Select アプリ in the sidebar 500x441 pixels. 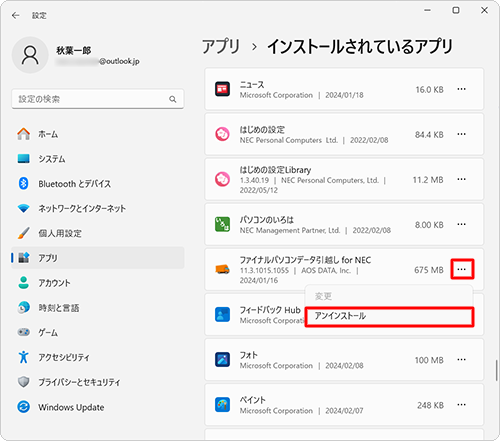pyautogui.click(x=98, y=258)
